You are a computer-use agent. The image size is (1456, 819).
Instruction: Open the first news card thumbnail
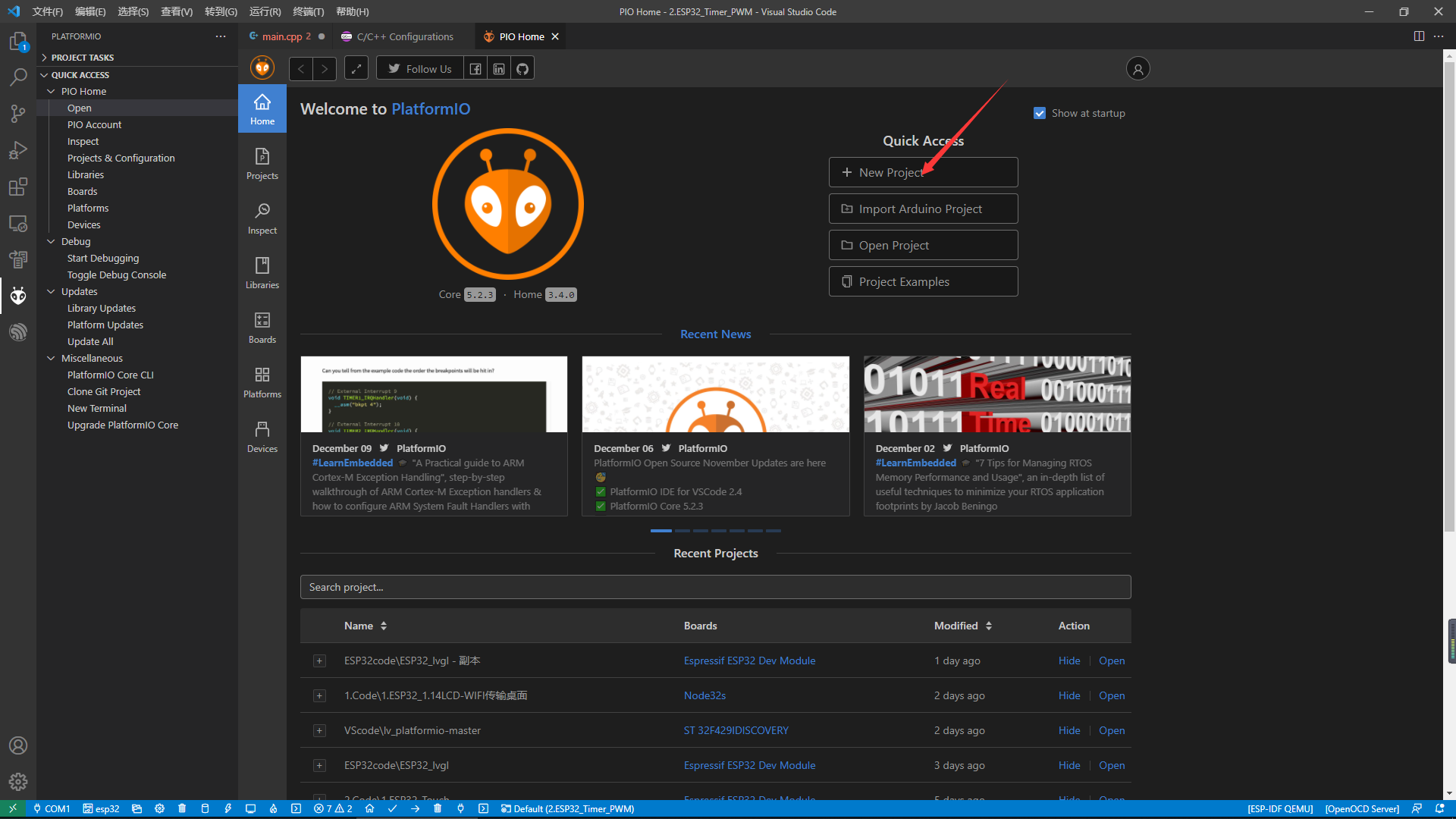pos(434,394)
